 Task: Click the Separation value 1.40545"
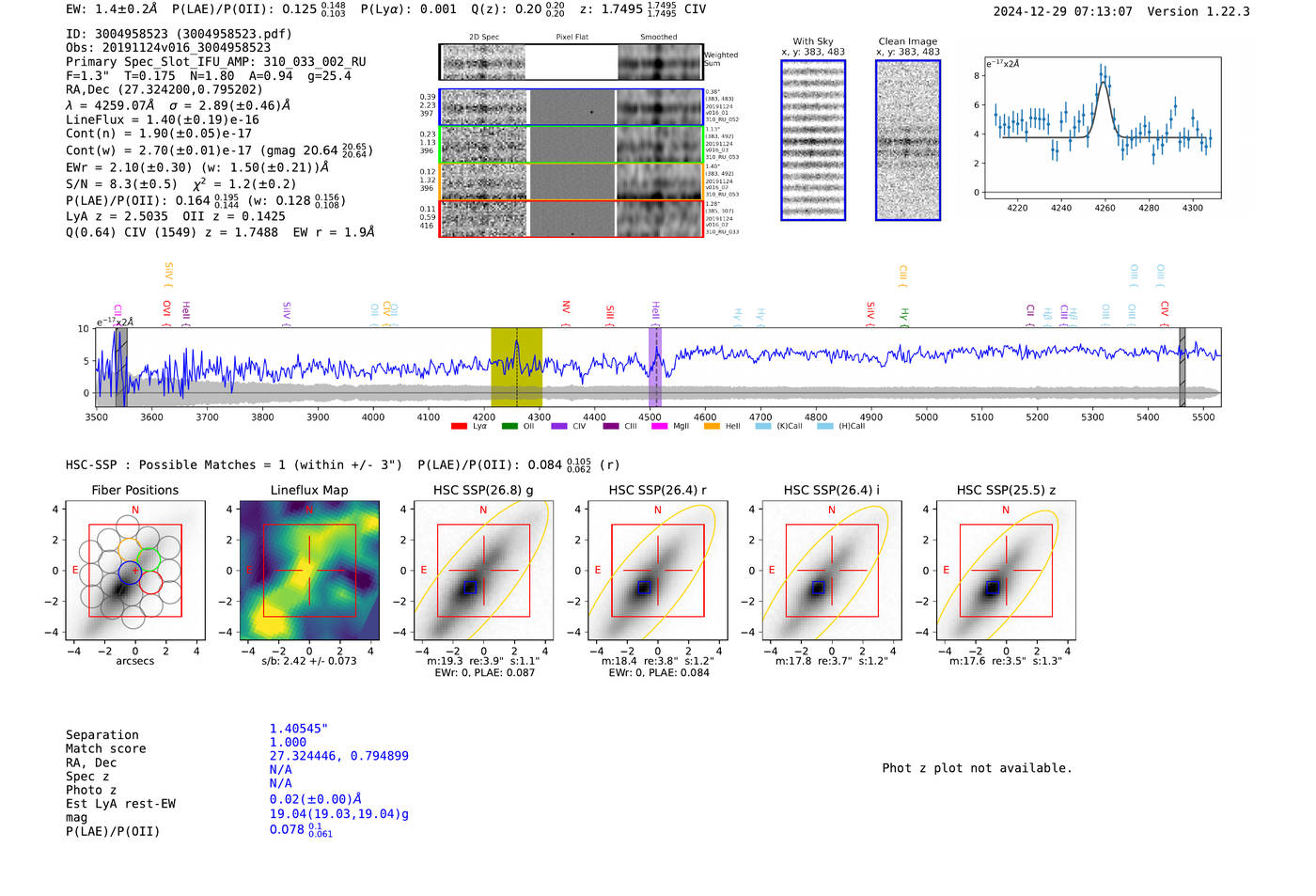(x=299, y=729)
